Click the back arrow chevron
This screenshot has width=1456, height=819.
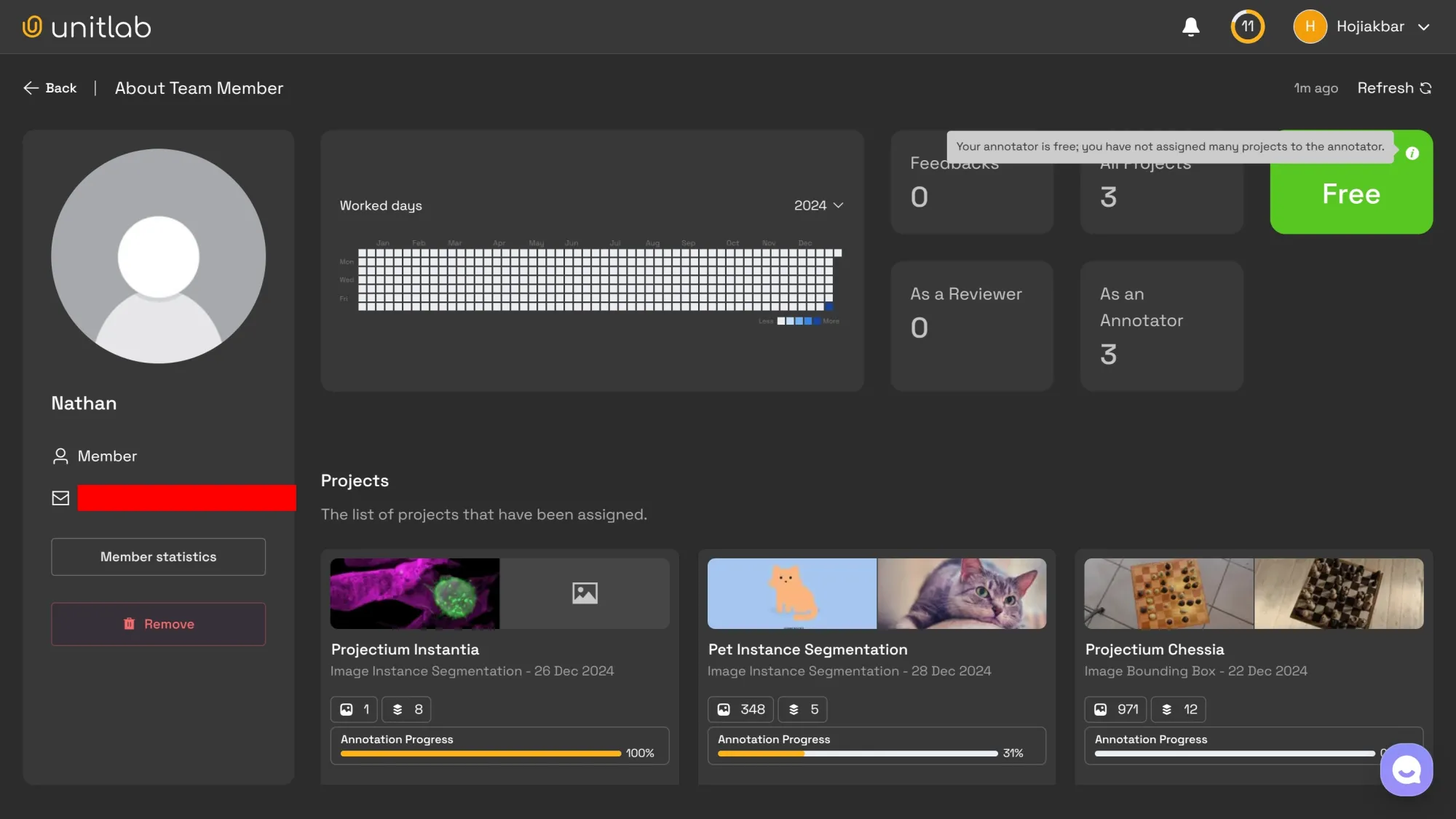31,87
